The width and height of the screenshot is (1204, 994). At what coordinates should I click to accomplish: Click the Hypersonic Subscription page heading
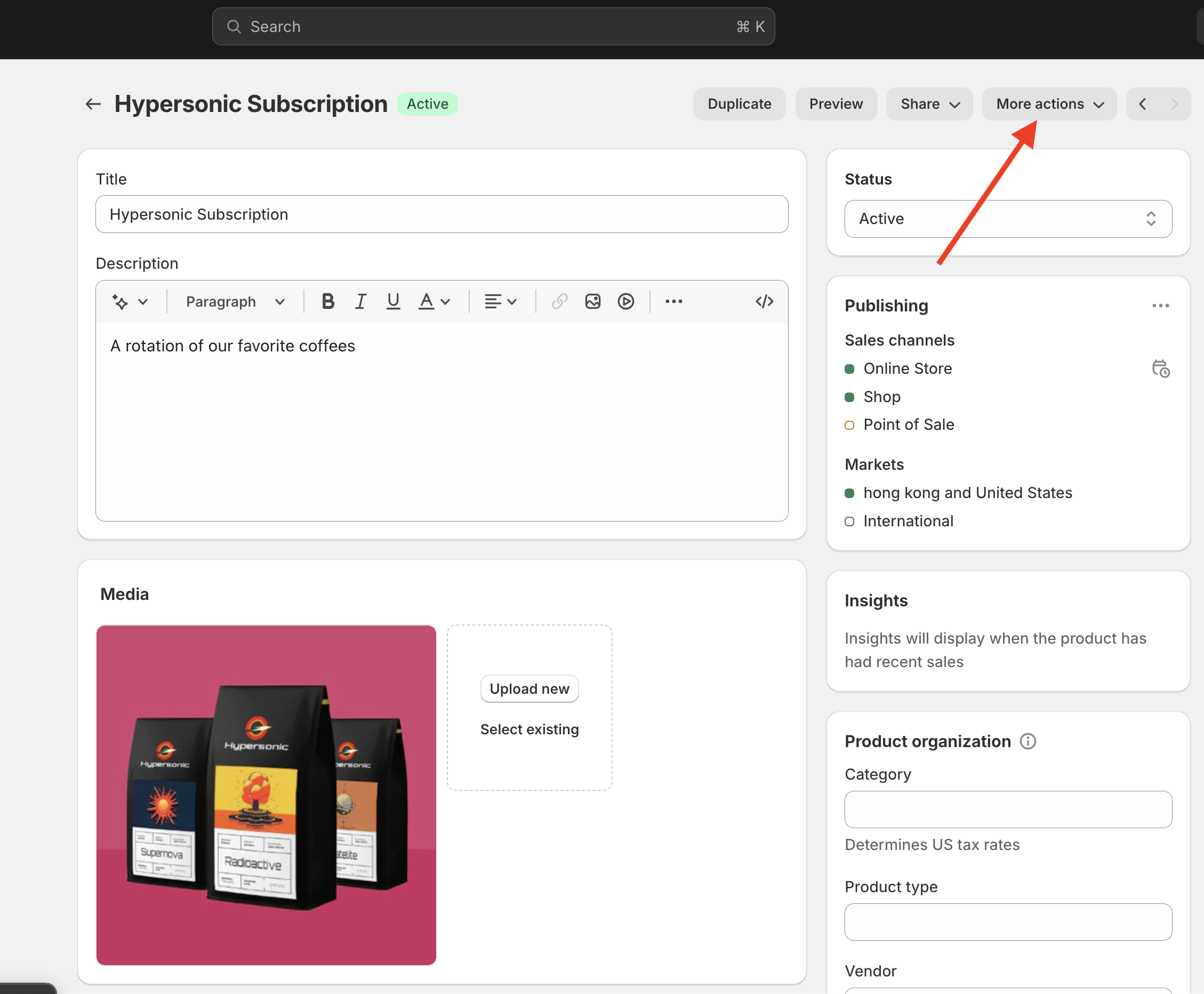251,103
